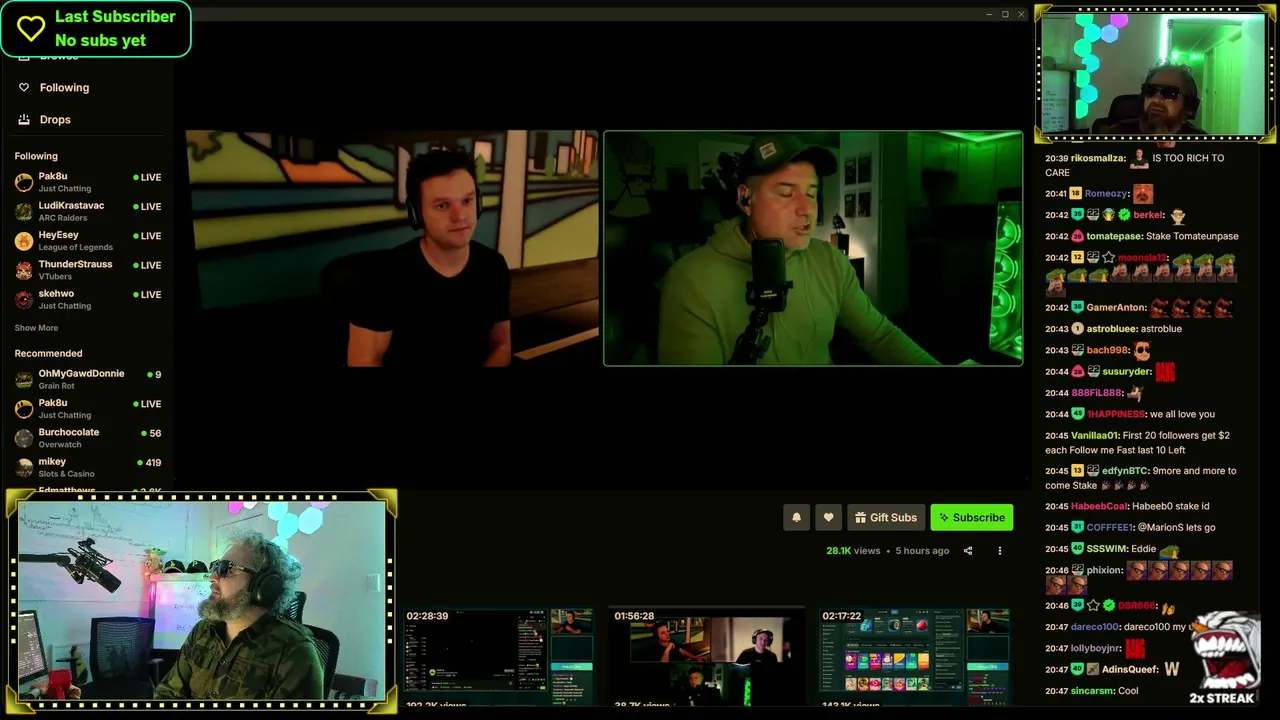The width and height of the screenshot is (1280, 720).
Task: Select bach998 in the chat
Action: [1107, 350]
